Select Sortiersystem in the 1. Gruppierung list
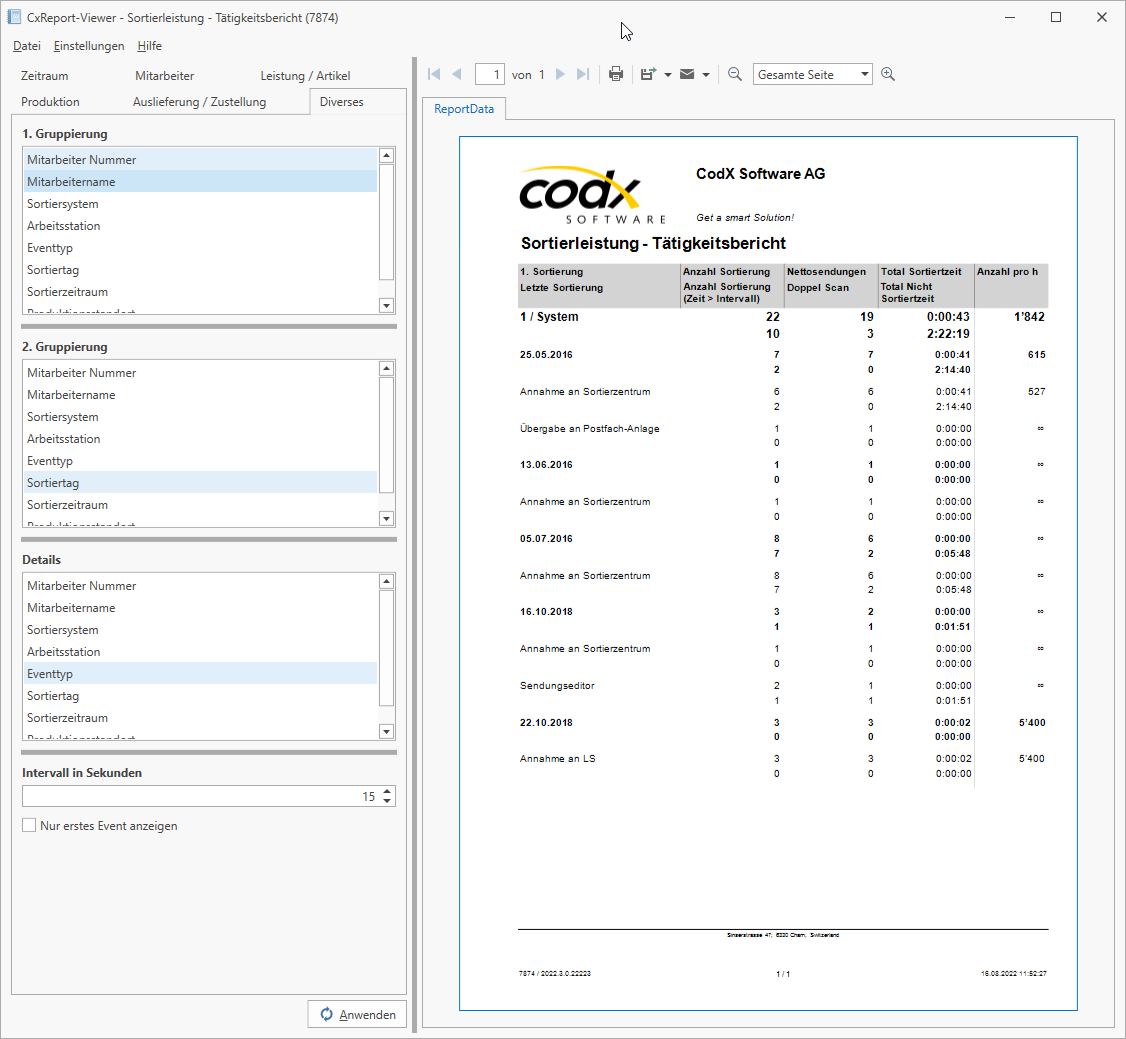The image size is (1126, 1039). (200, 204)
